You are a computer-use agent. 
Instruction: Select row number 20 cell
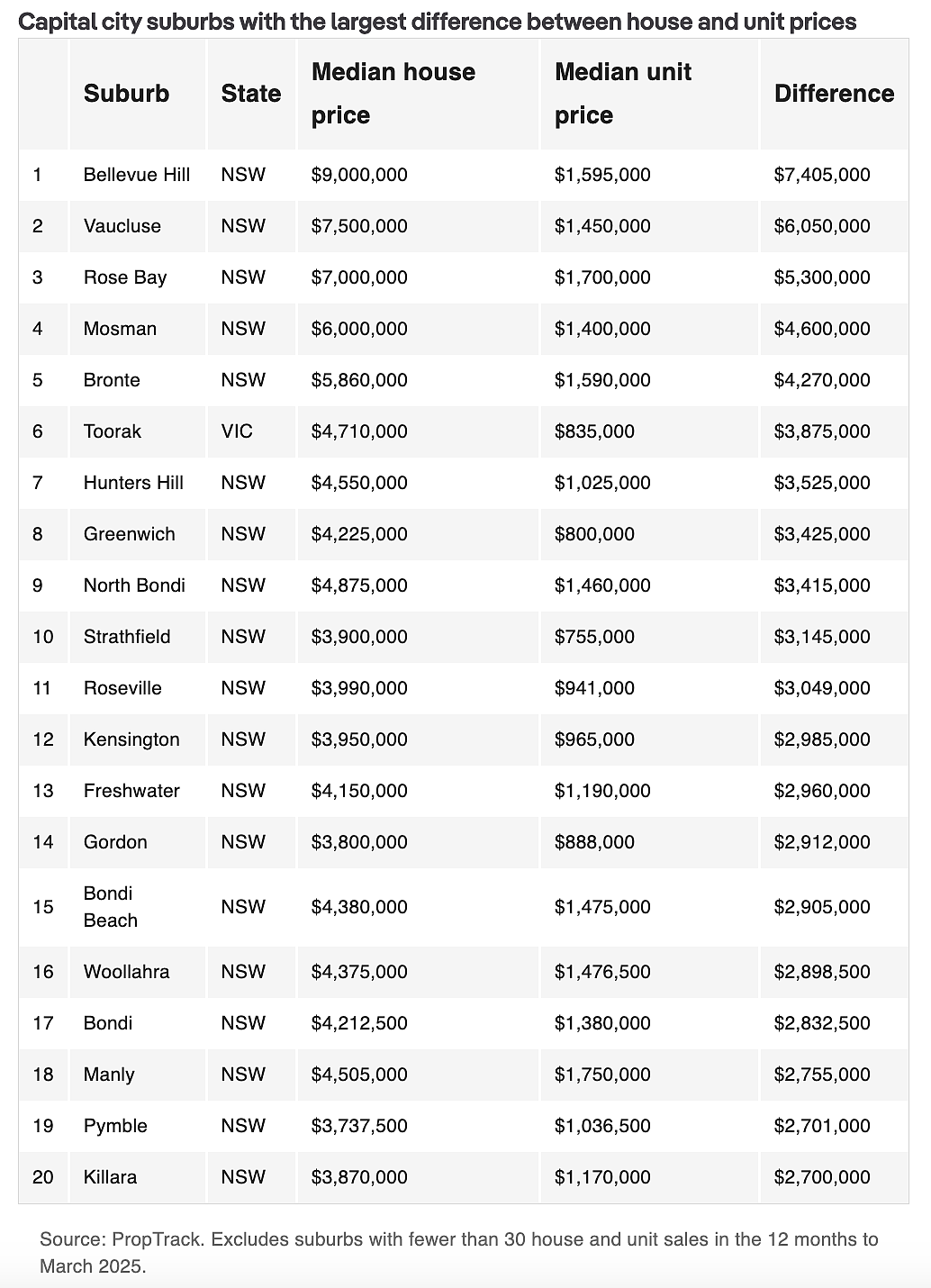point(43,1177)
